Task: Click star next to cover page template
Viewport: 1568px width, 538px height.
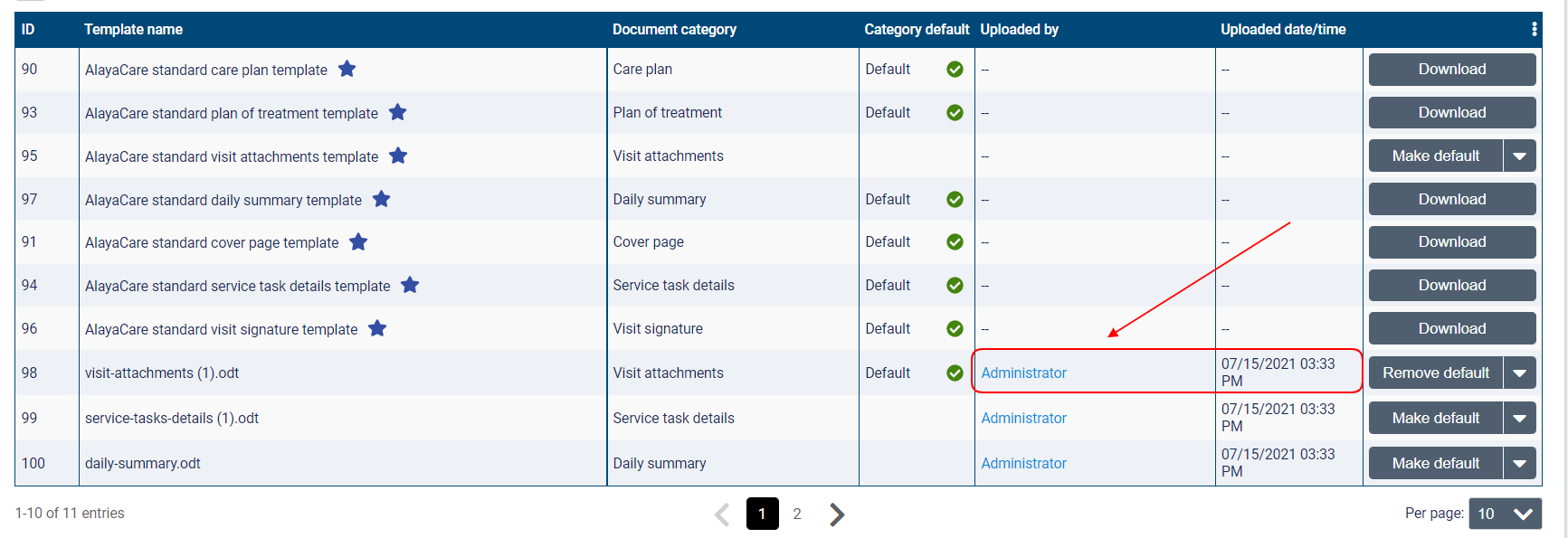Action: pos(358,241)
